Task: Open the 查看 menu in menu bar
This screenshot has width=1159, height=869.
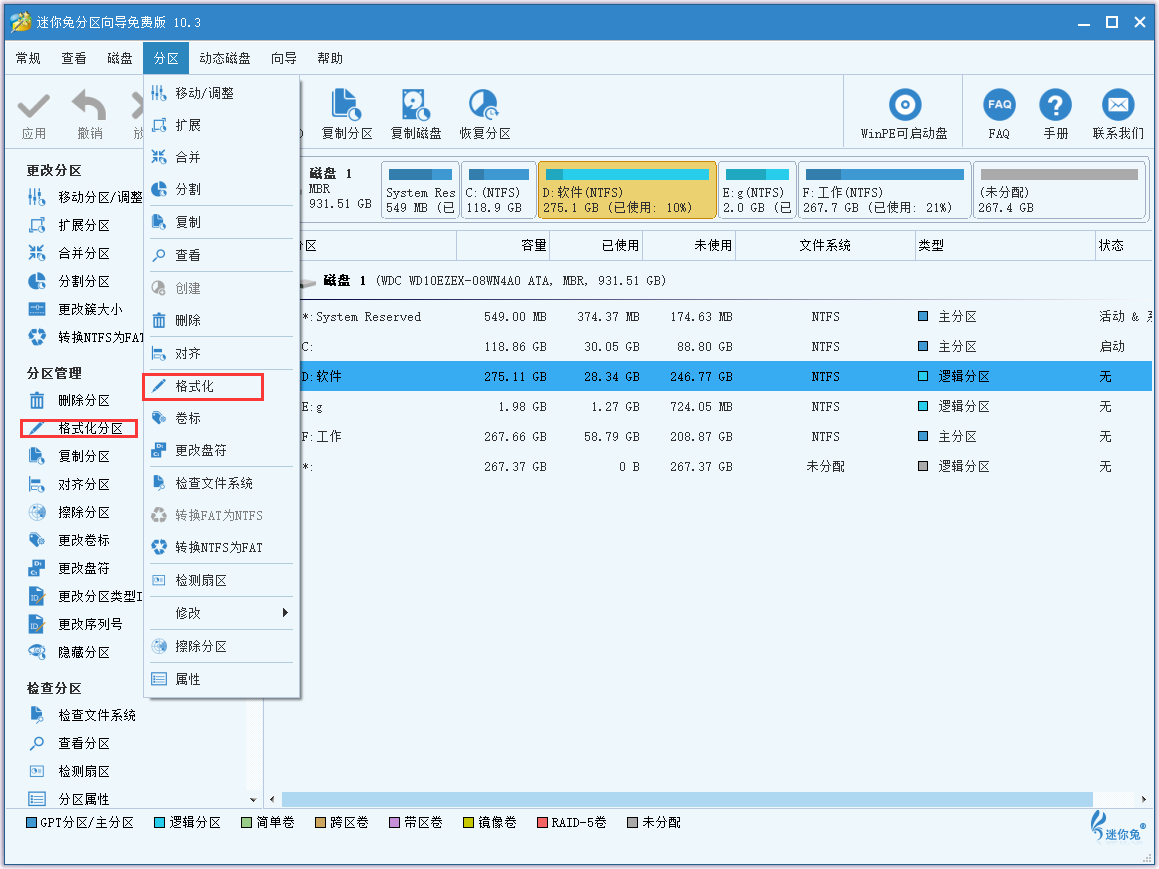Action: click(74, 58)
